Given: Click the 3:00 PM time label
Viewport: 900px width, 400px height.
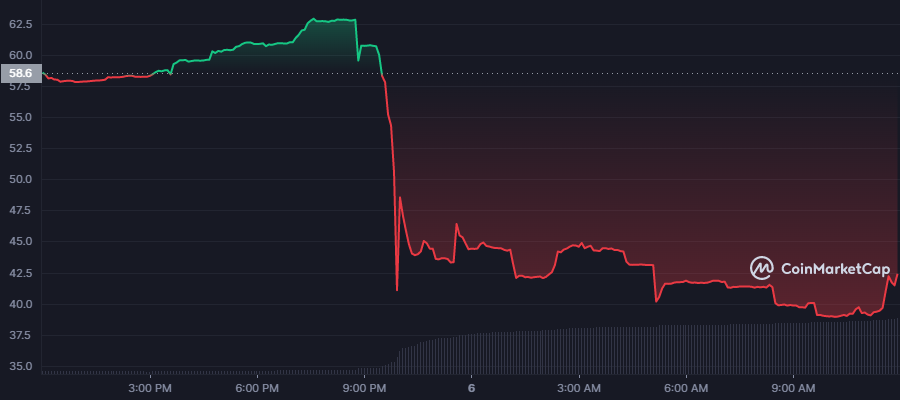Looking at the screenshot, I should click(x=150, y=389).
